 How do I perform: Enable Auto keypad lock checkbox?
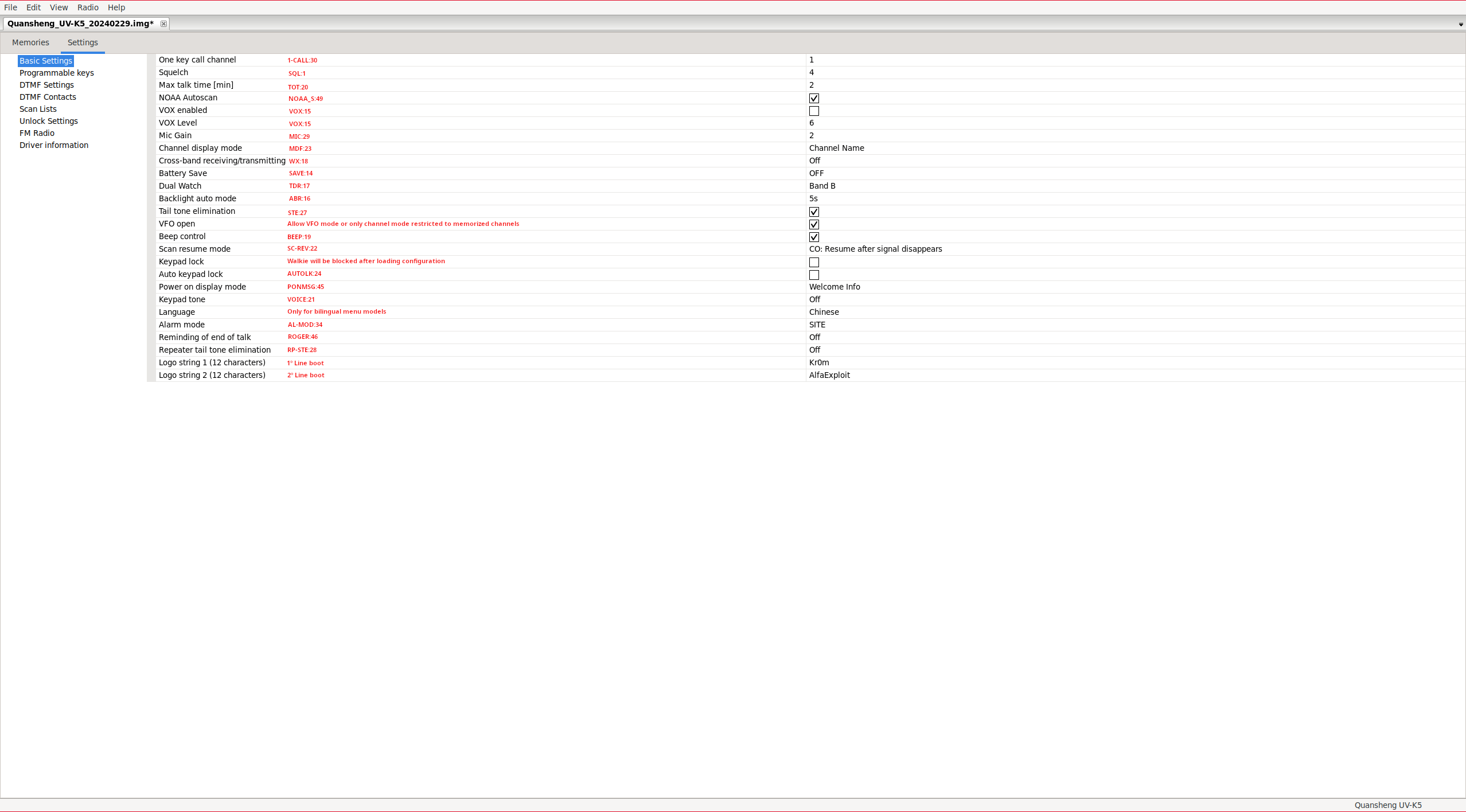[814, 275]
